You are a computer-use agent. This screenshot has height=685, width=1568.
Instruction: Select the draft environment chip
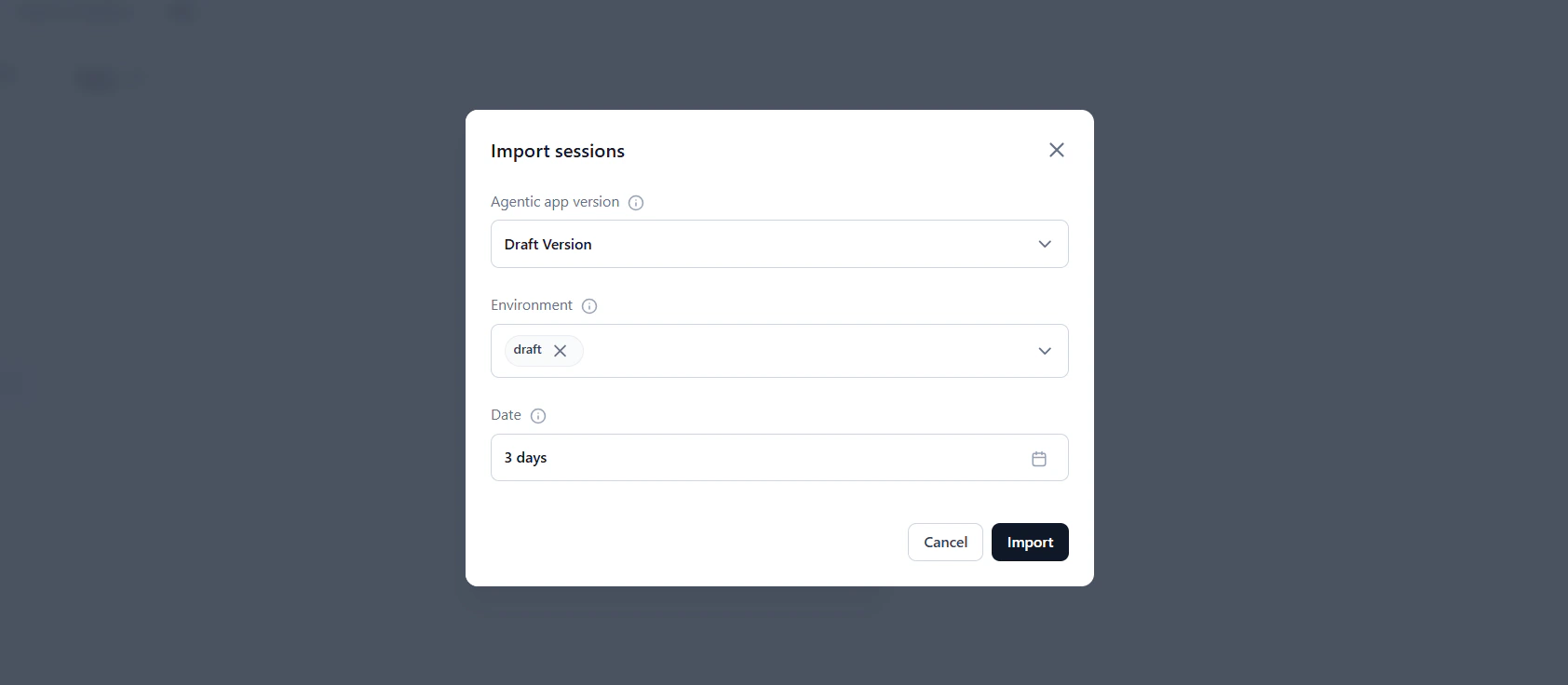coord(527,350)
